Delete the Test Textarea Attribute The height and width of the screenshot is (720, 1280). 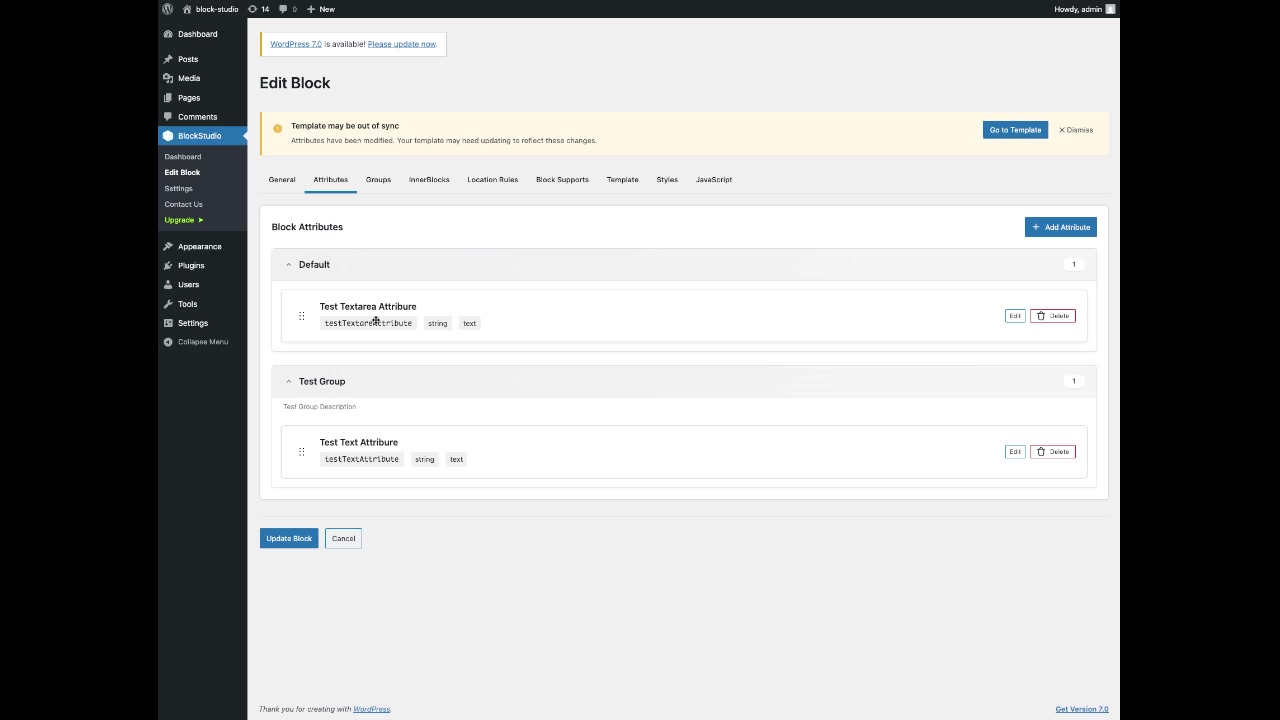(1052, 316)
